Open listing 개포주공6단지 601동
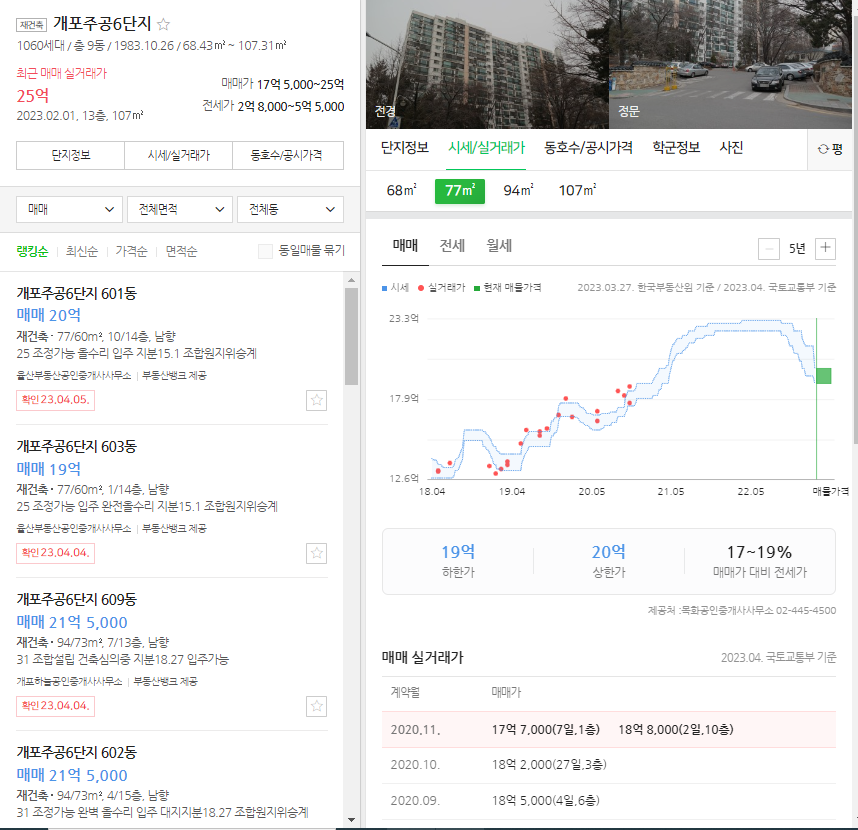 pyautogui.click(x=77, y=294)
